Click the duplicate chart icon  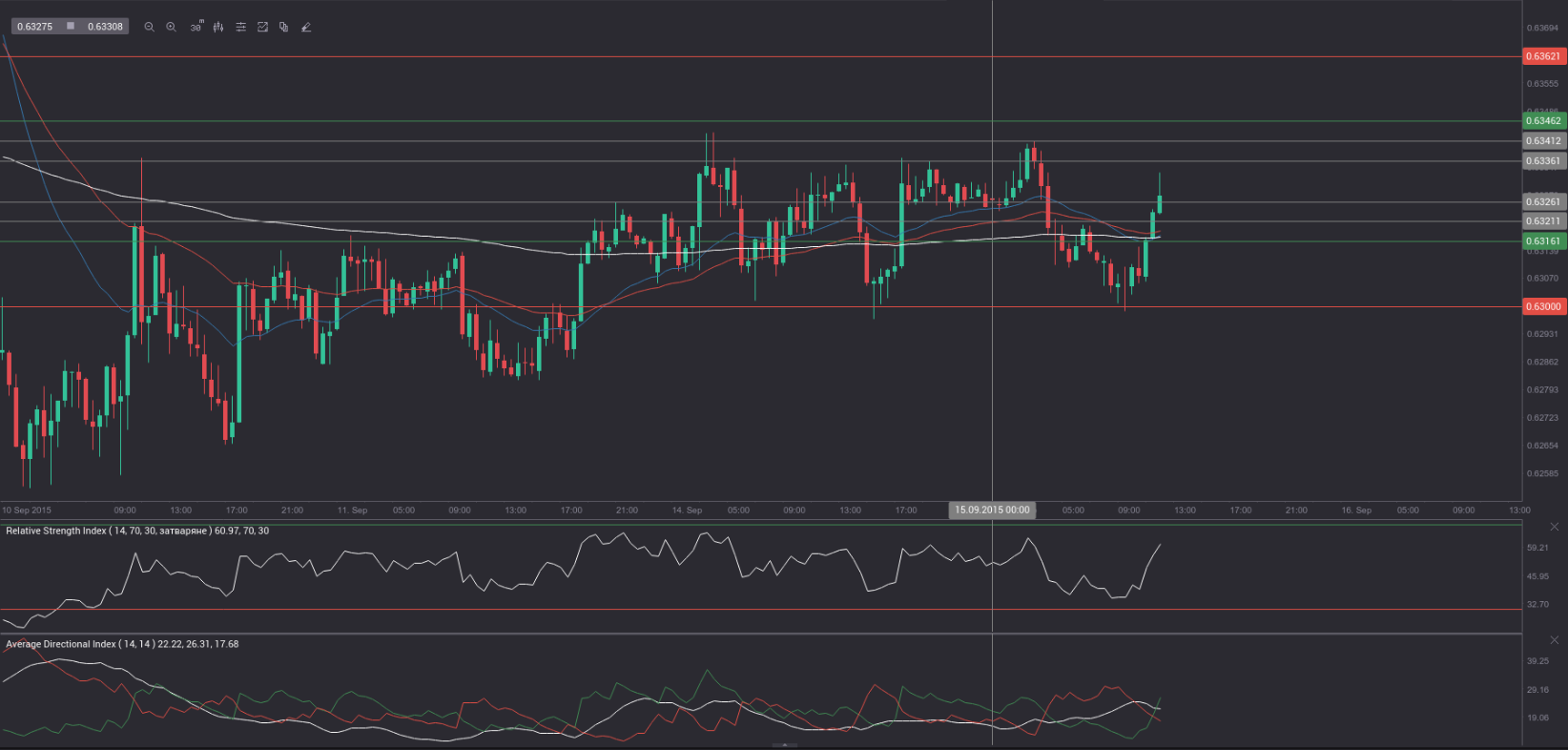pyautogui.click(x=283, y=27)
